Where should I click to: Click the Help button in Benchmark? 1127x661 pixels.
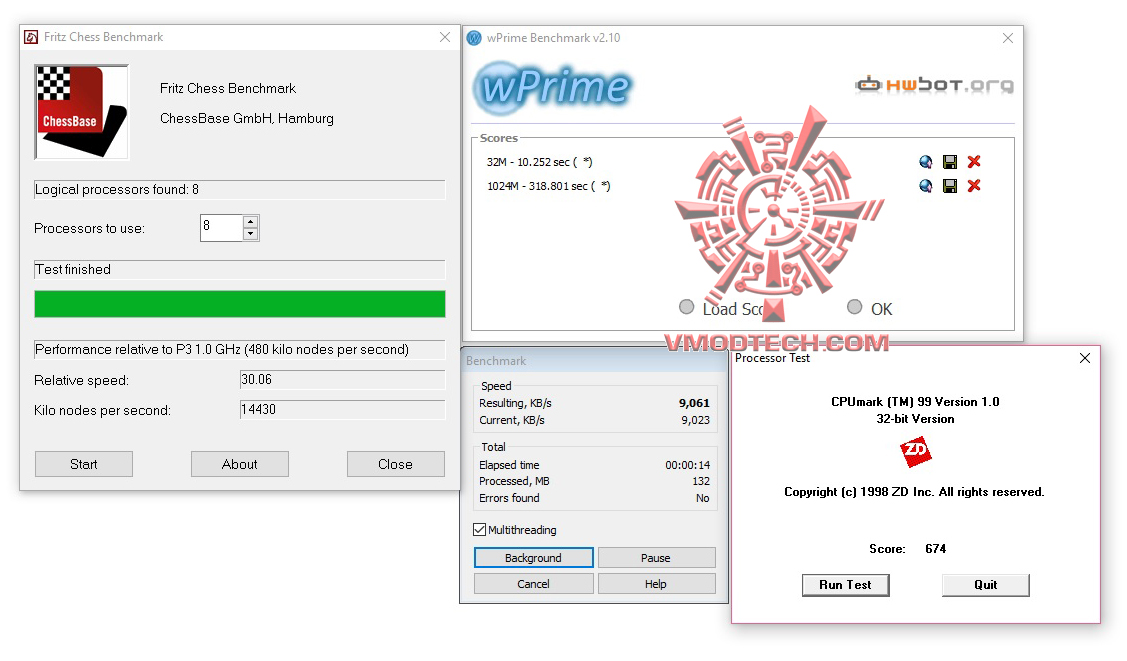click(656, 584)
